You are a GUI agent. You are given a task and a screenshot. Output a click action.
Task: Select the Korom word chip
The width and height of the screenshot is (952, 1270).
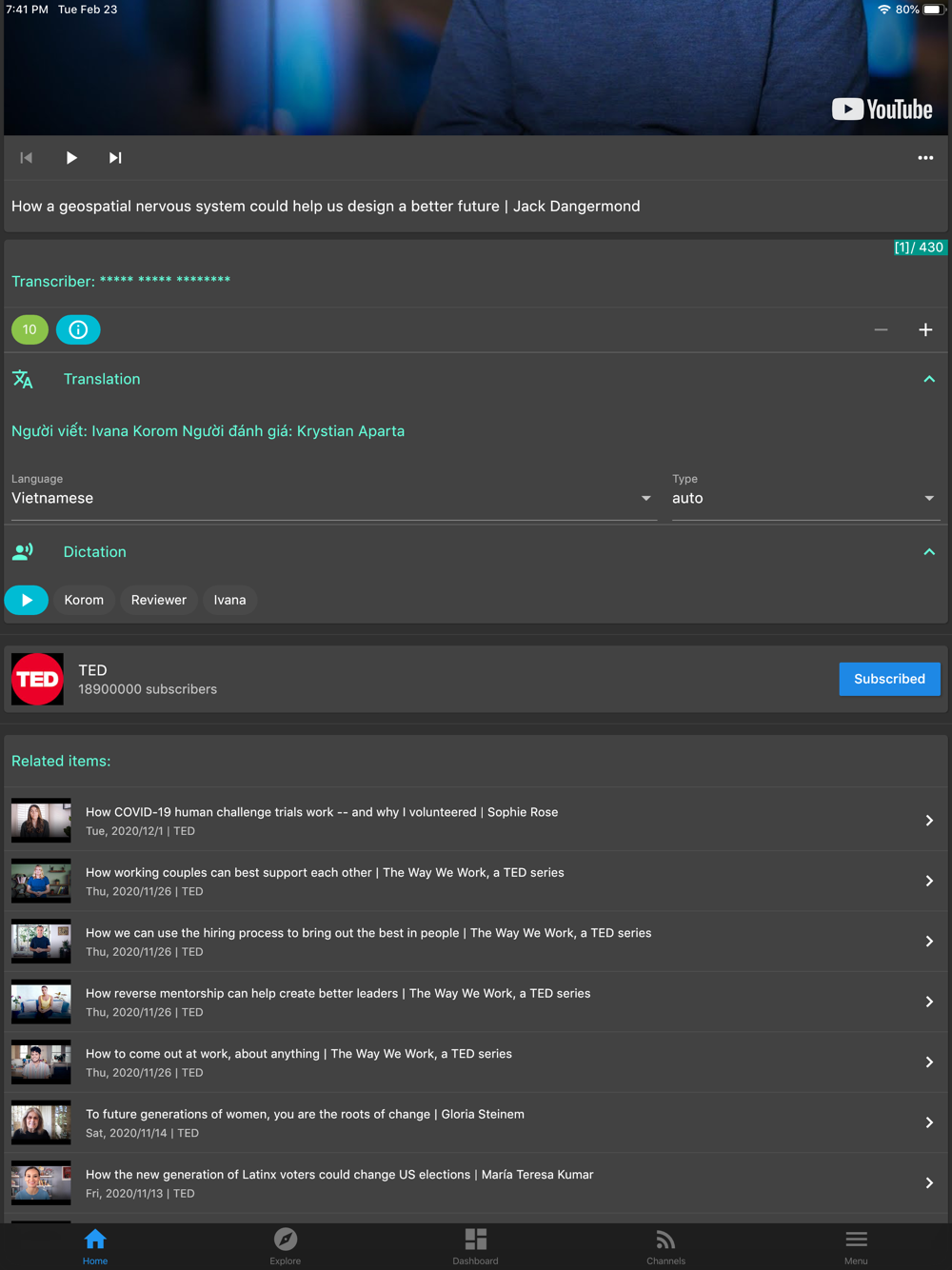[x=84, y=600]
